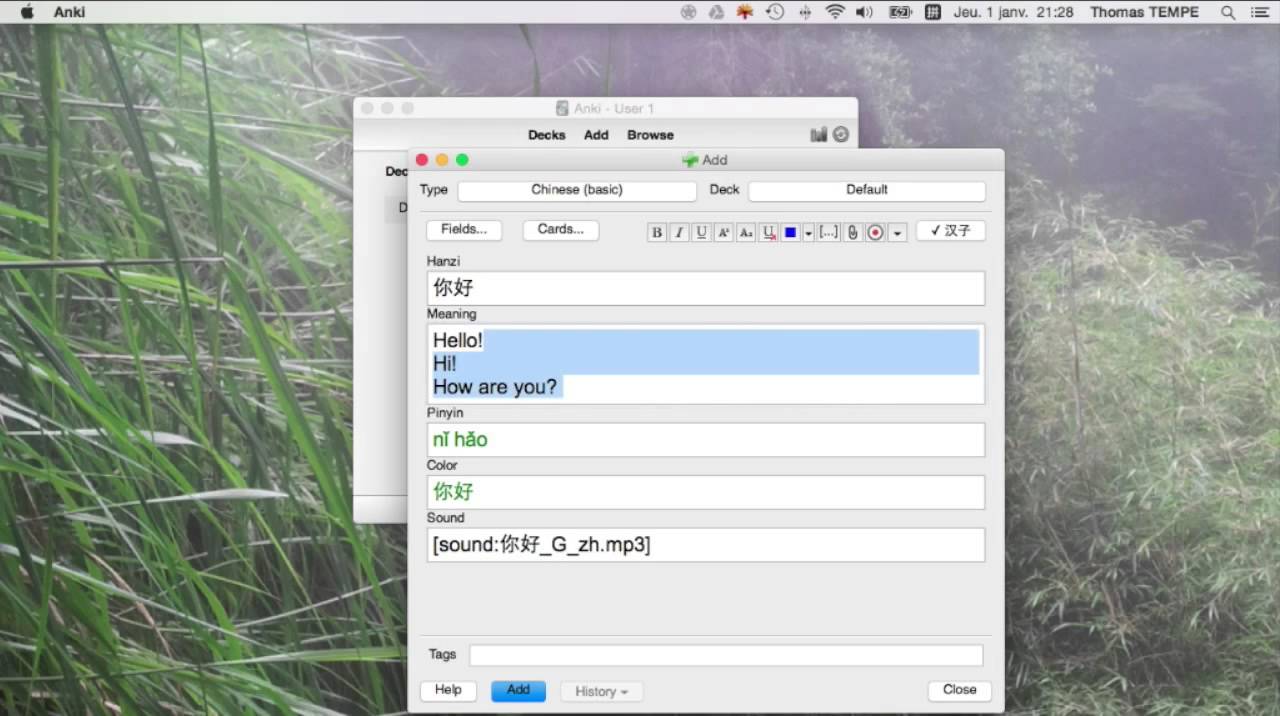The image size is (1280, 716).
Task: Click into the Meaning field
Action: 706,364
